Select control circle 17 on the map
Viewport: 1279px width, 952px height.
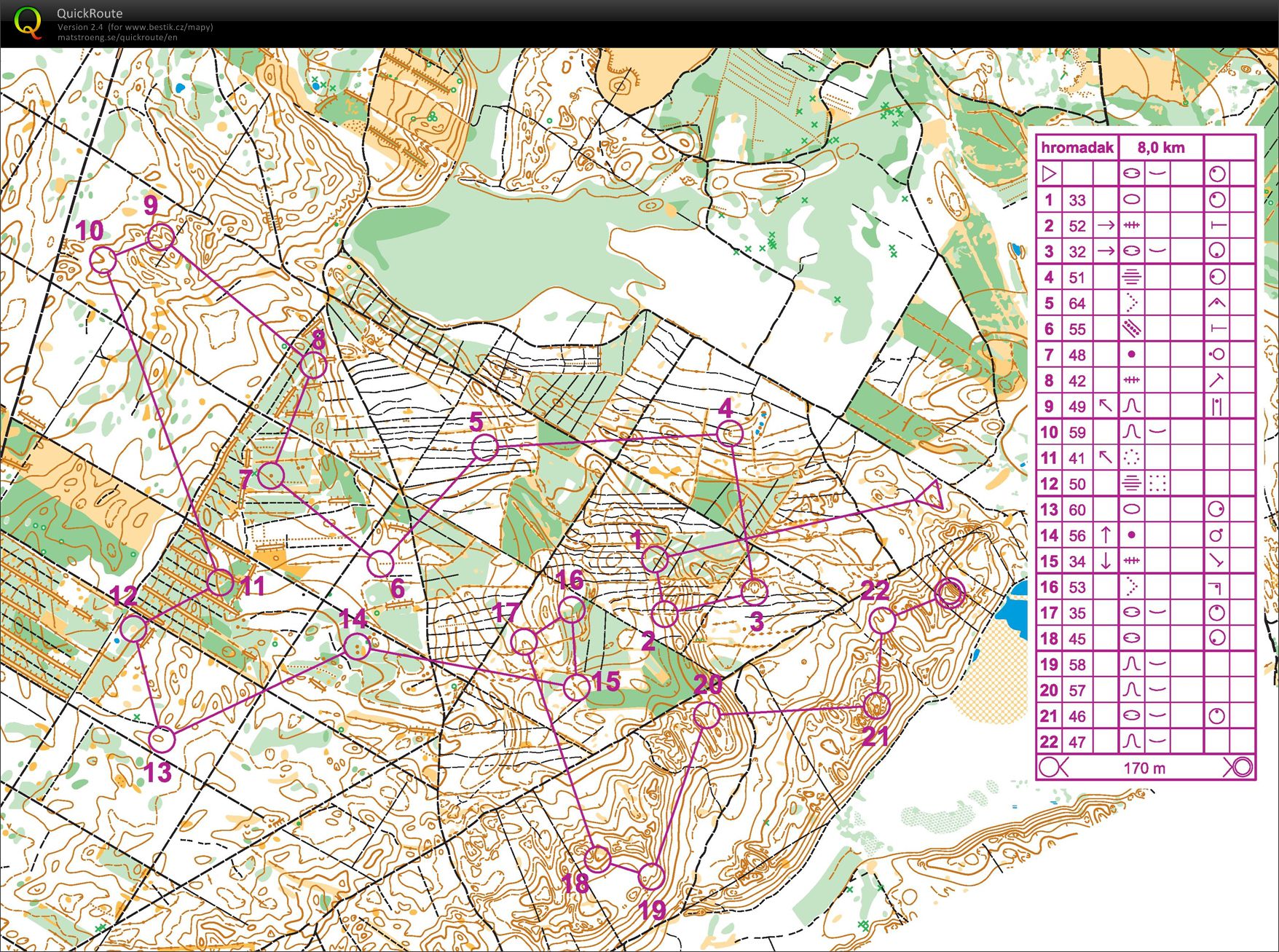click(x=524, y=642)
